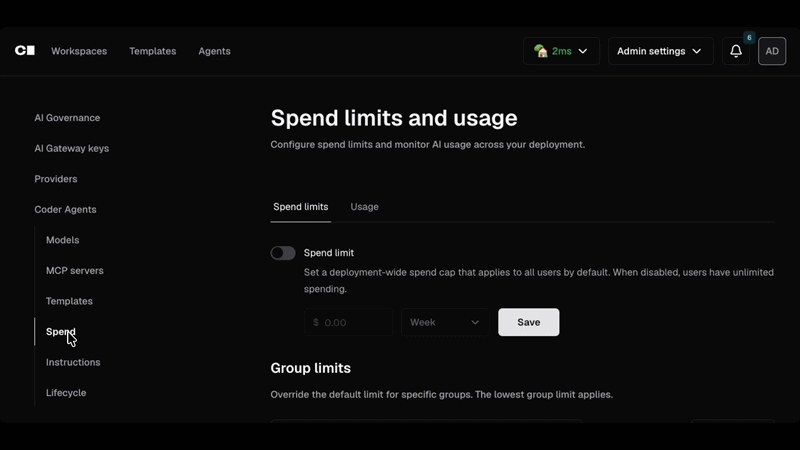Open Instructions in the sidebar
Screen dimensions: 800x450
(x=73, y=362)
